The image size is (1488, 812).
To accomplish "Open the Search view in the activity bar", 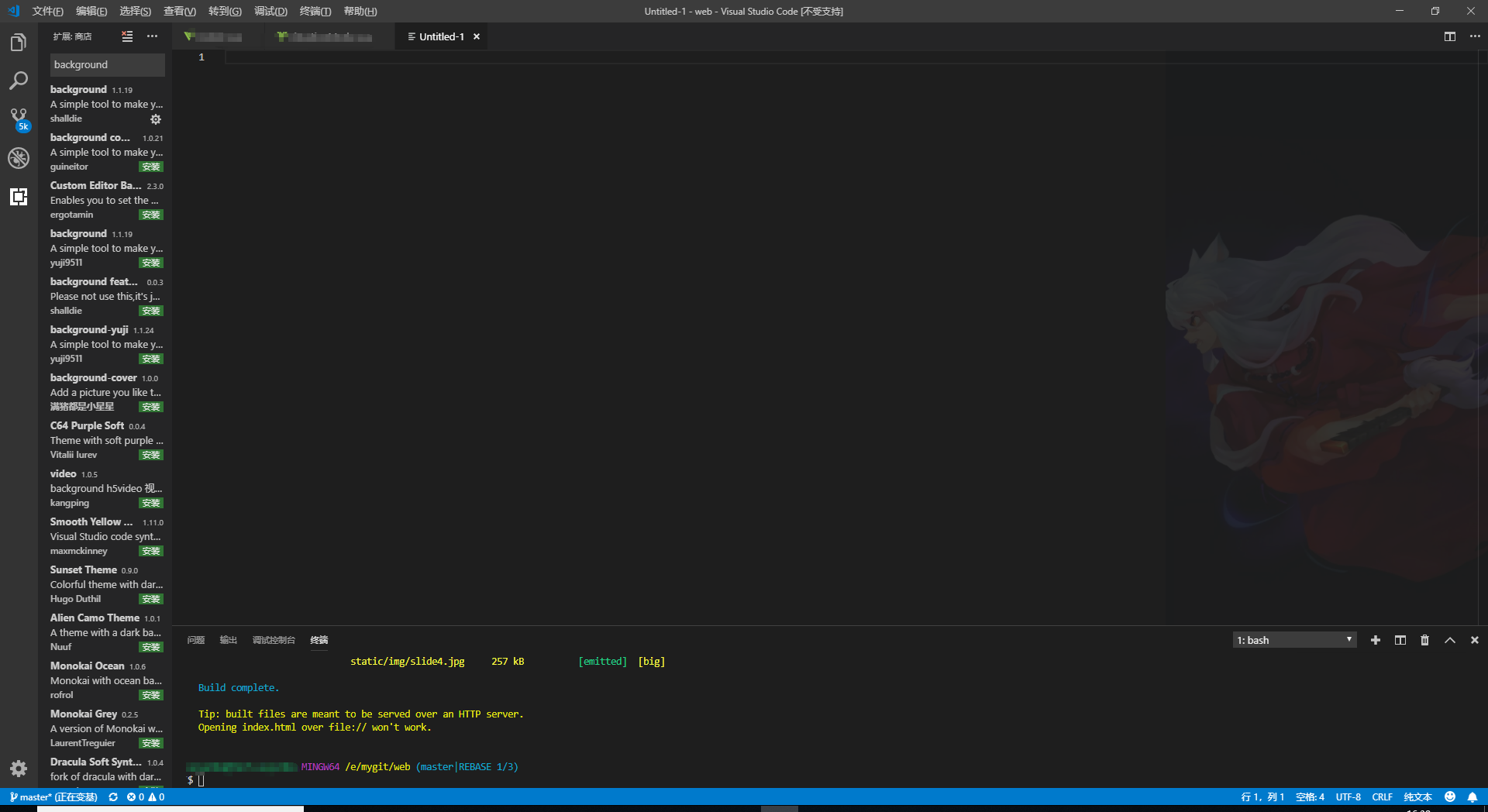I will [x=19, y=81].
